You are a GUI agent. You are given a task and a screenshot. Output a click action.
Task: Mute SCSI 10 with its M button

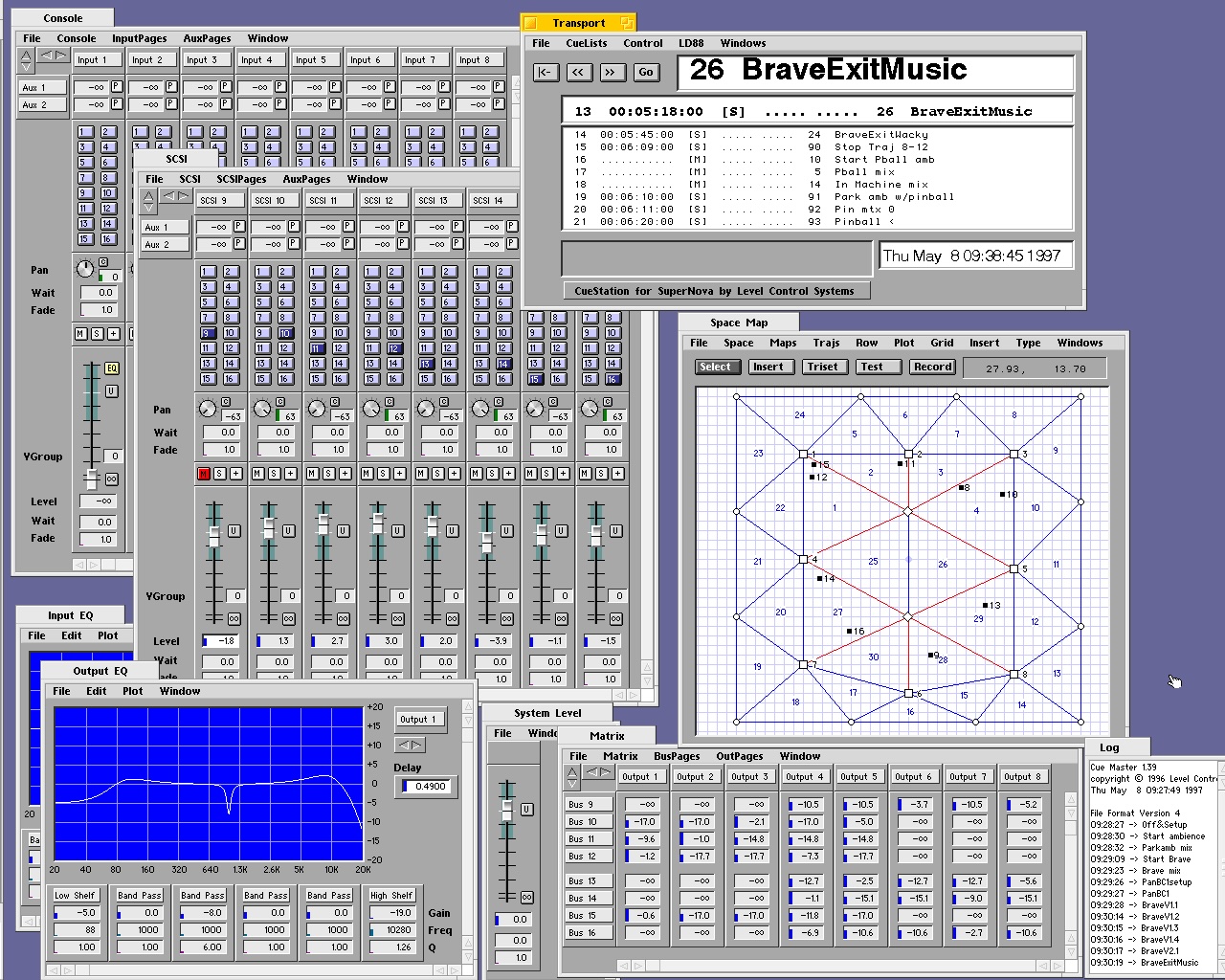coord(258,474)
